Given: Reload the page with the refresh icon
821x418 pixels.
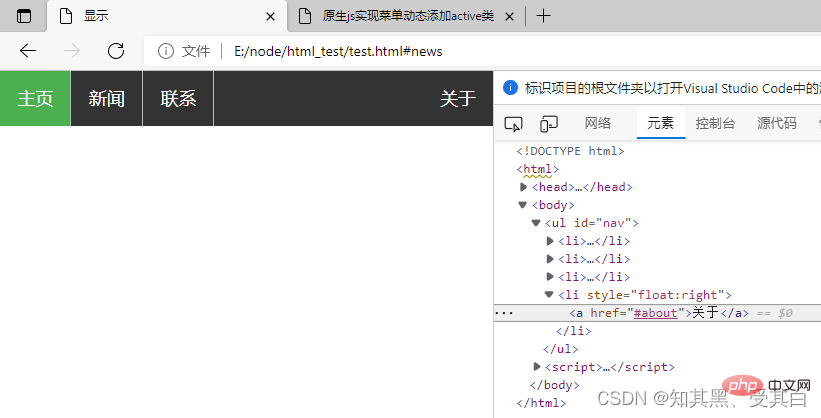Looking at the screenshot, I should pyautogui.click(x=116, y=51).
